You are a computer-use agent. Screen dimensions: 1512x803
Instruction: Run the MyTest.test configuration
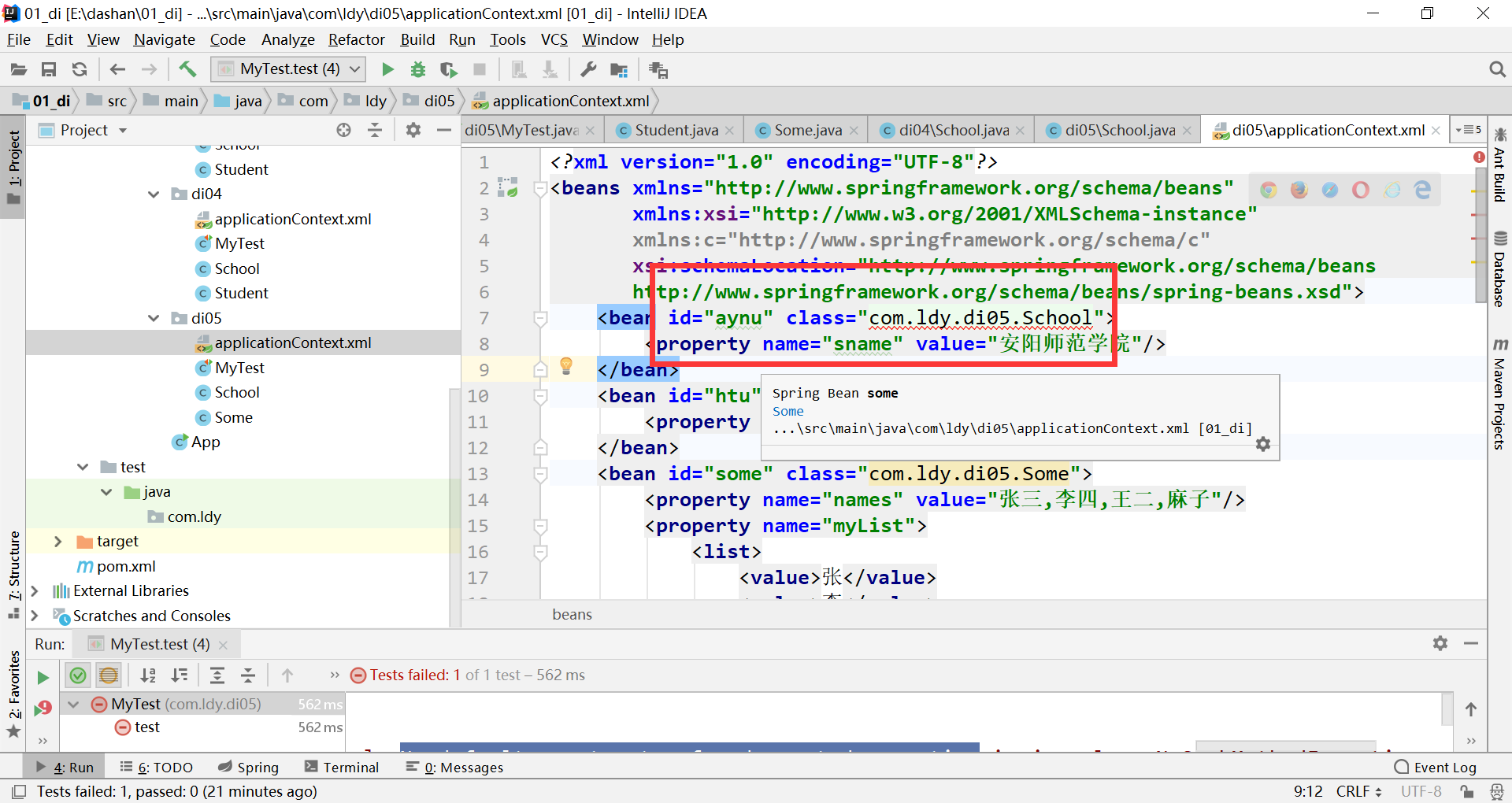click(x=387, y=69)
